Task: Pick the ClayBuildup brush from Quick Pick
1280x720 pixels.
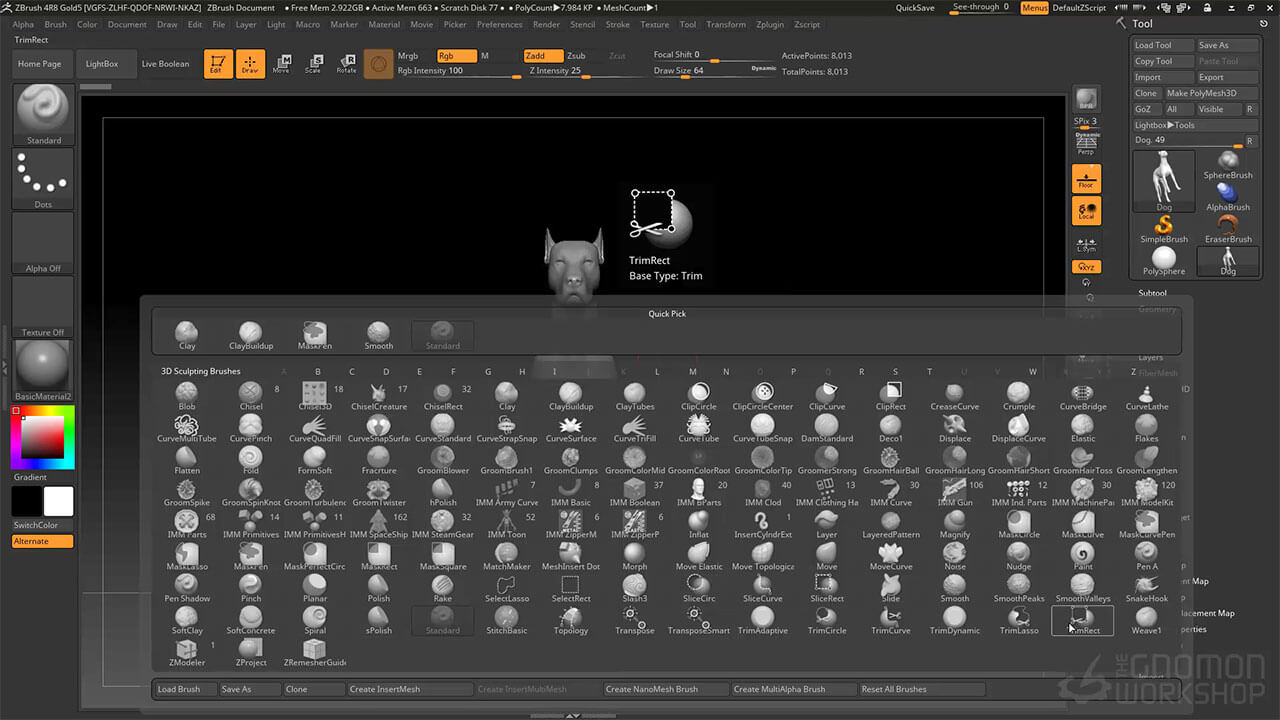Action: point(250,334)
